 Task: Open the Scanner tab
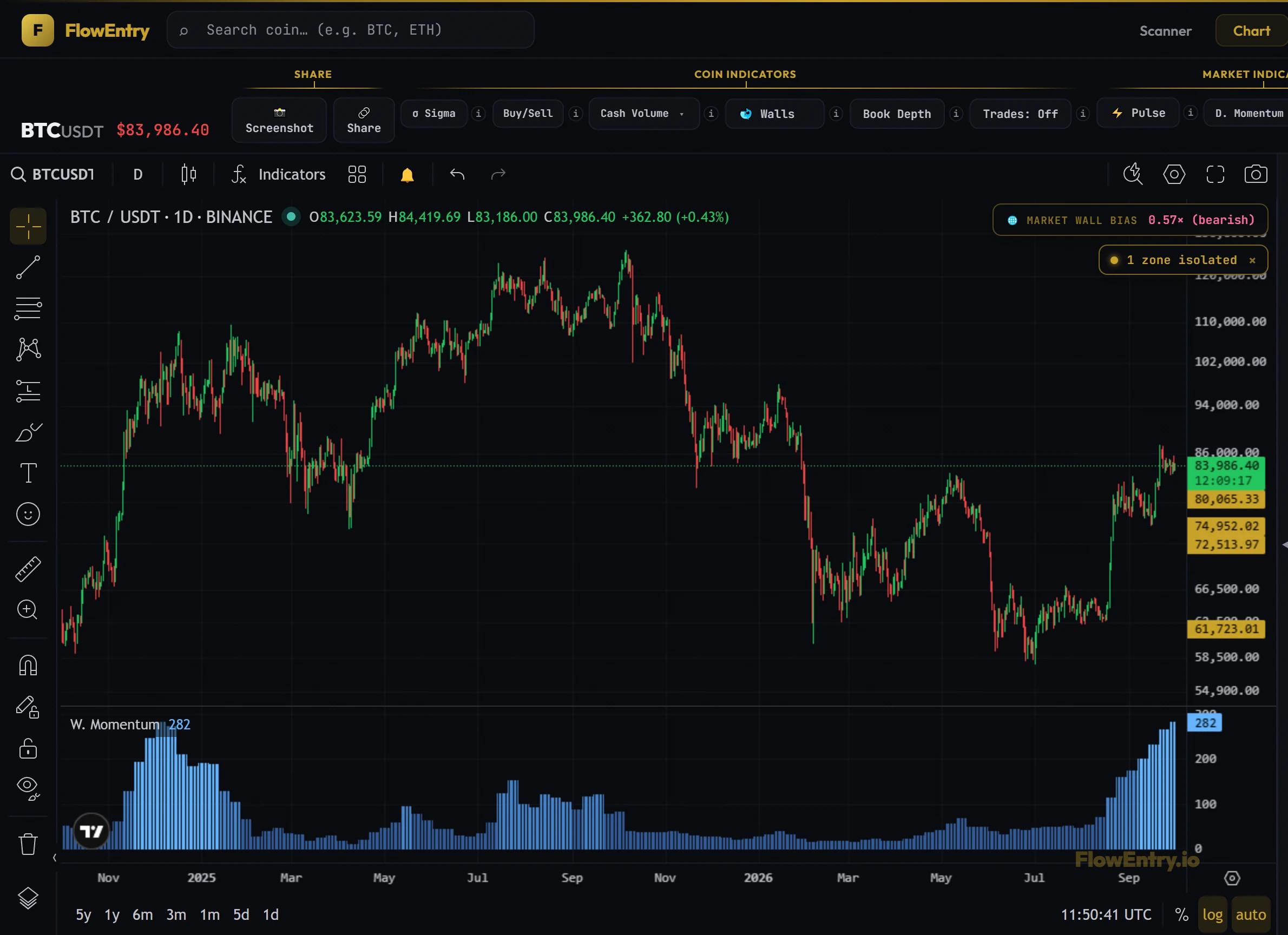click(1165, 31)
